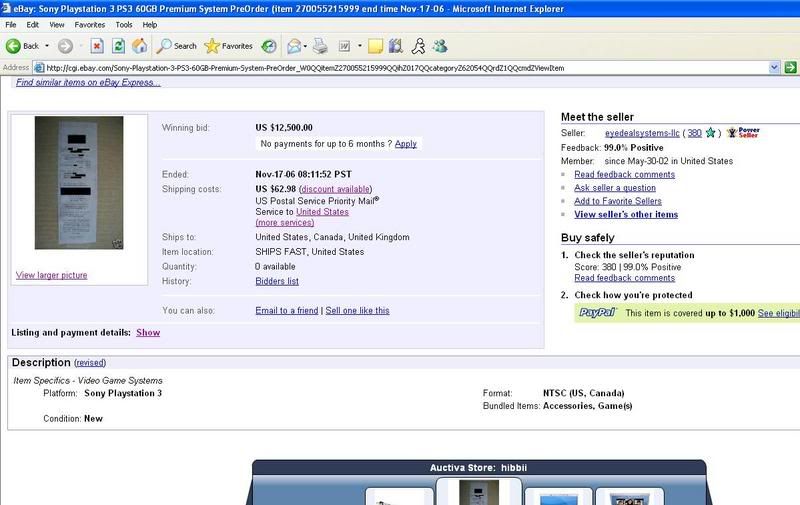Screen dimensions: 800x505
Task: Open the Favorites menu
Action: pyautogui.click(x=89, y=24)
